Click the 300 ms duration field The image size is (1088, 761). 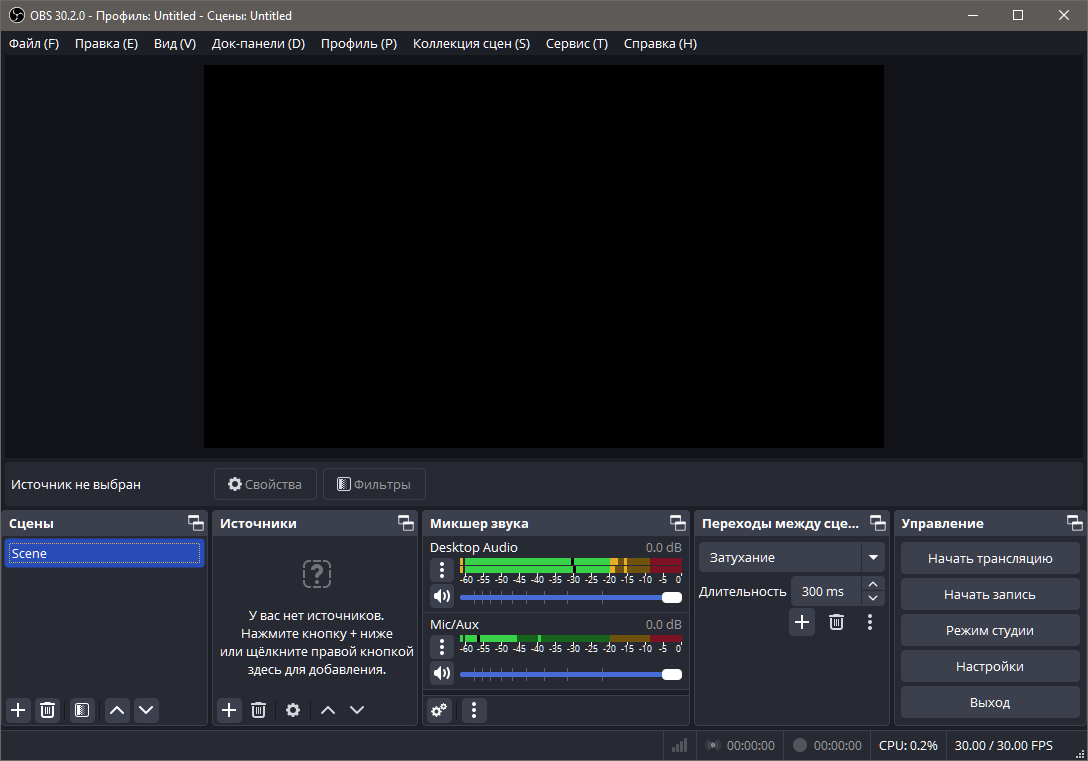point(826,592)
